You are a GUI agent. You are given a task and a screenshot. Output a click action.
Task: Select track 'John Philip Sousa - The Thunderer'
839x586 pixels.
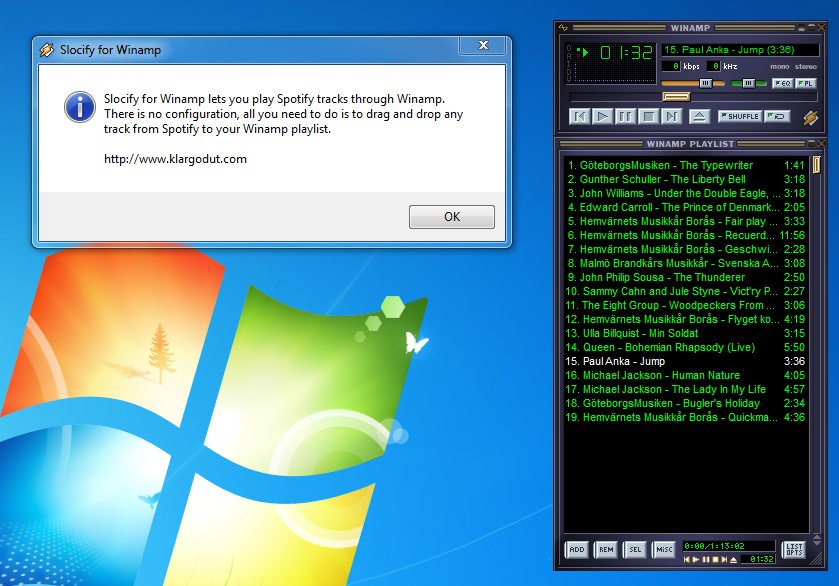pos(685,277)
